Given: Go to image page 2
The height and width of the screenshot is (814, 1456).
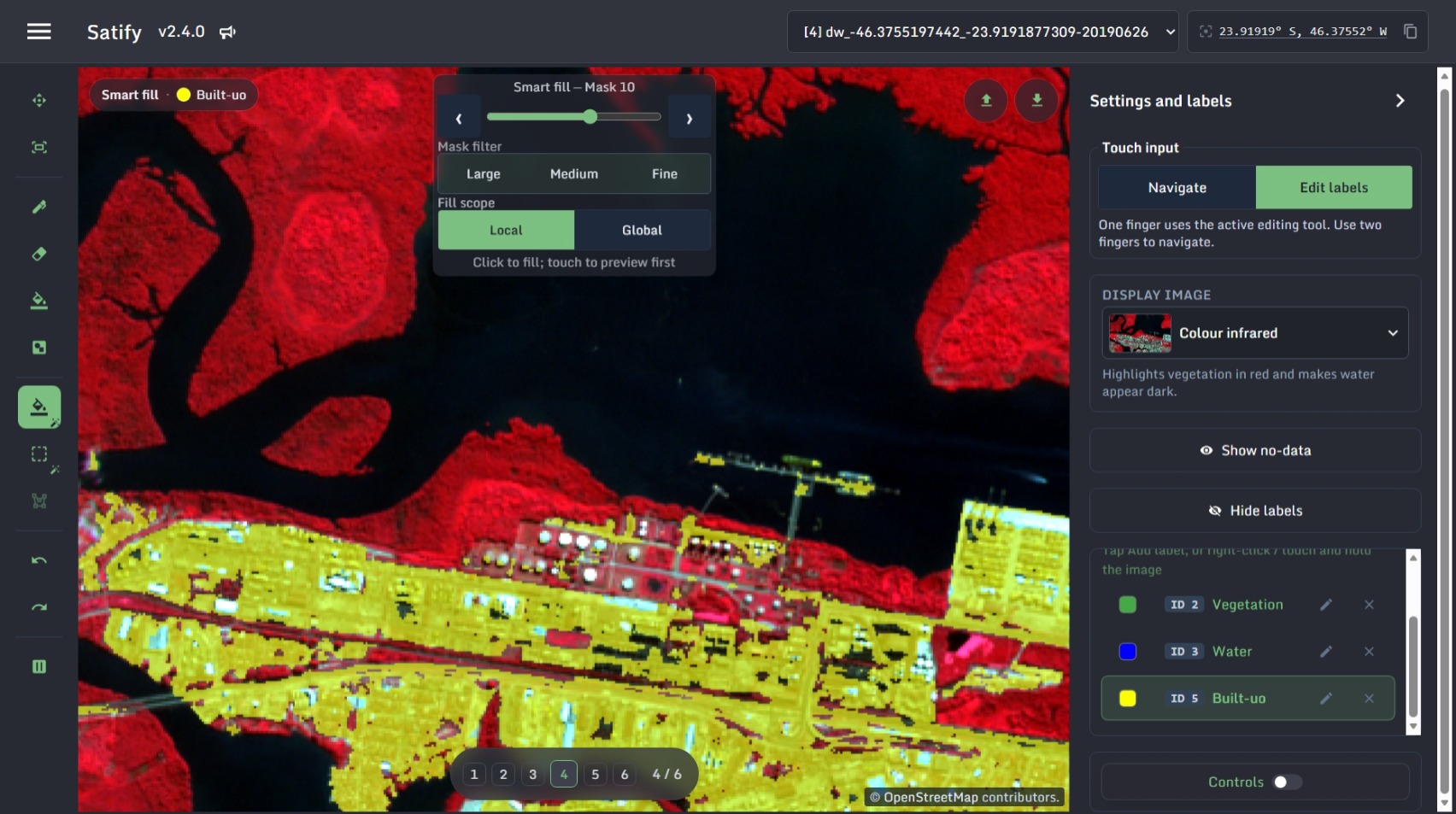Looking at the screenshot, I should (x=503, y=775).
